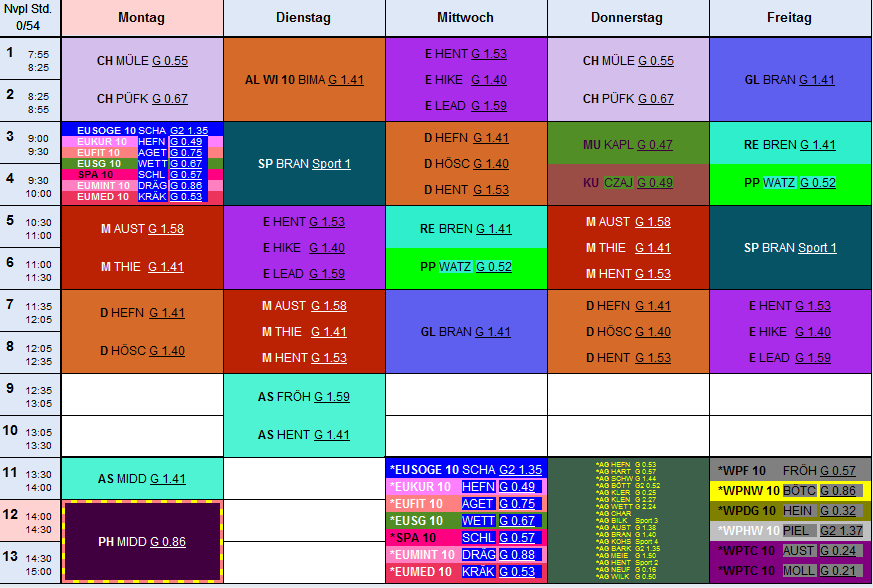Click G 0.86 room link for PH MIDD
This screenshot has height=588, width=873.
pos(168,542)
